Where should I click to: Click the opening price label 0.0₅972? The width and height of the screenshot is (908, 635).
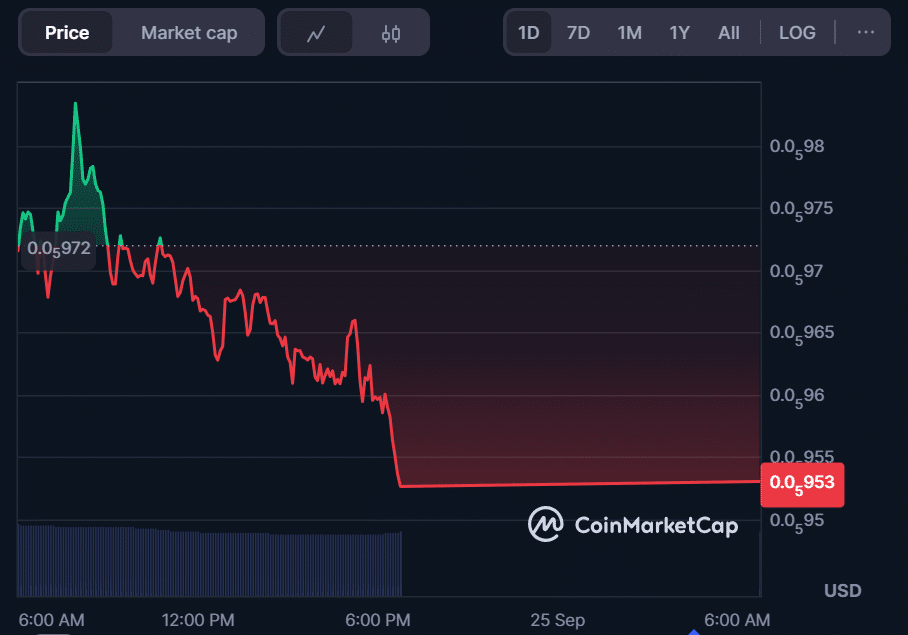(58, 248)
